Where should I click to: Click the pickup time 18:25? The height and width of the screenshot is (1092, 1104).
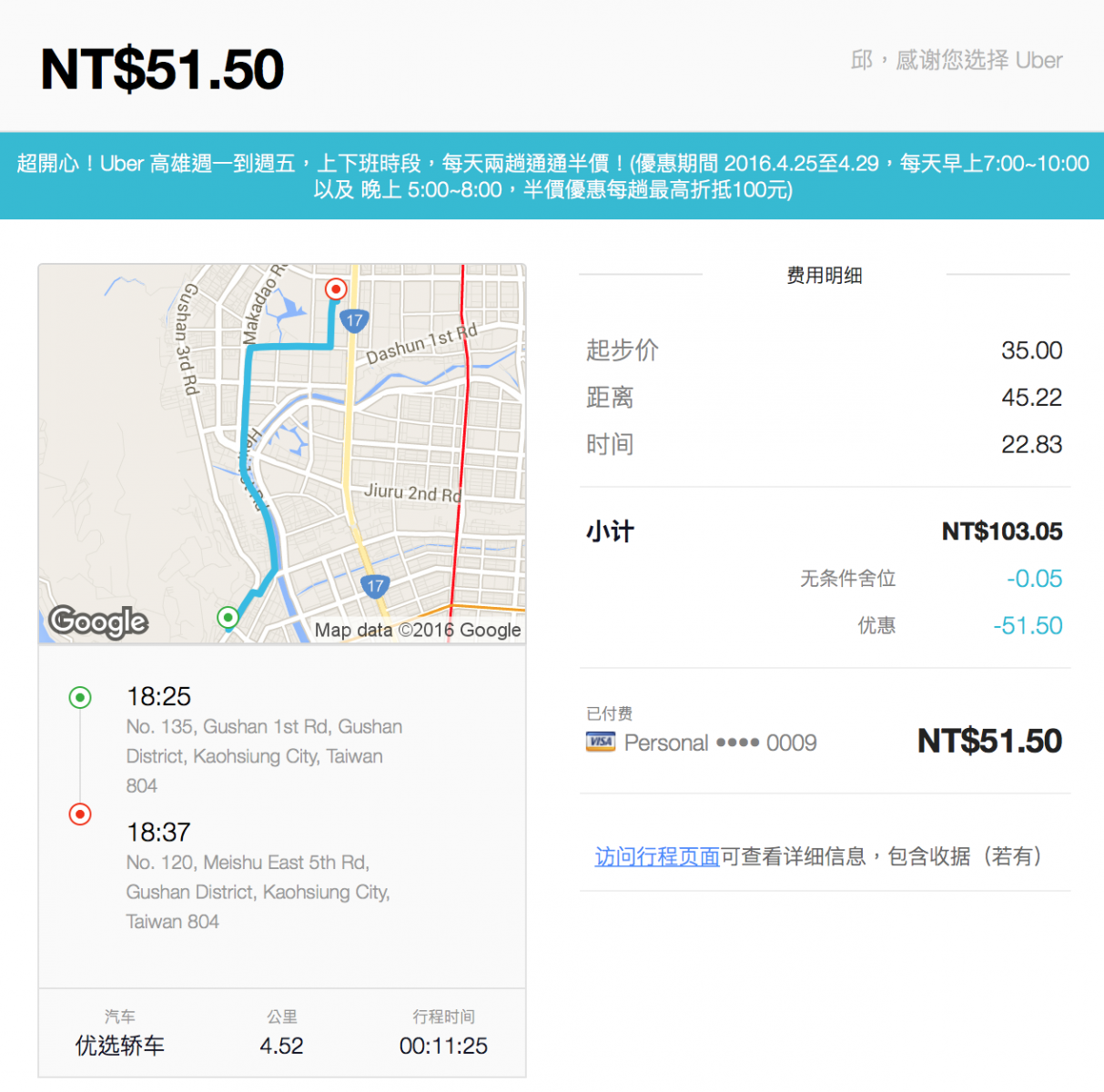coord(158,697)
